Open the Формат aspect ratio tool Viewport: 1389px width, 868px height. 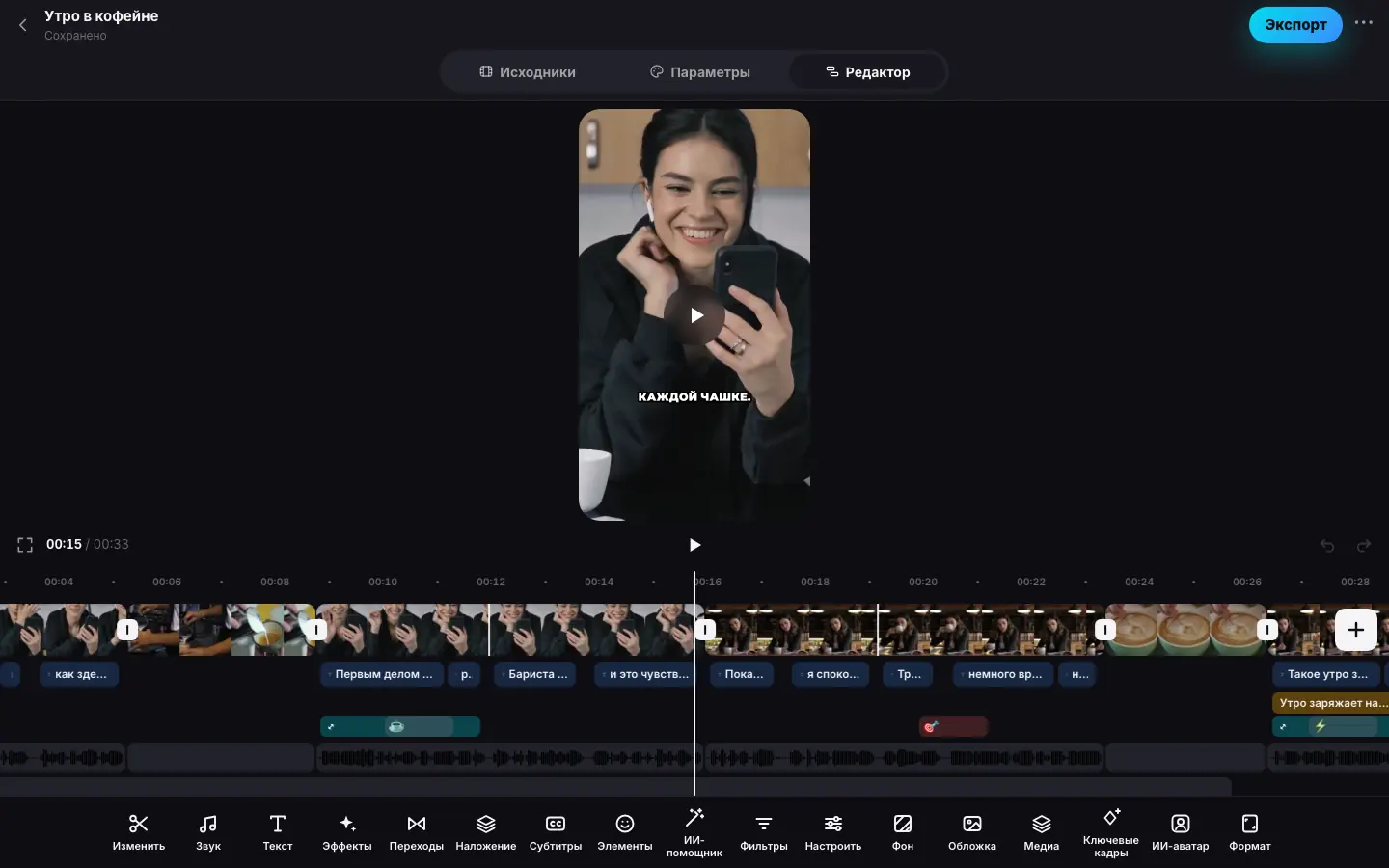pos(1250,832)
